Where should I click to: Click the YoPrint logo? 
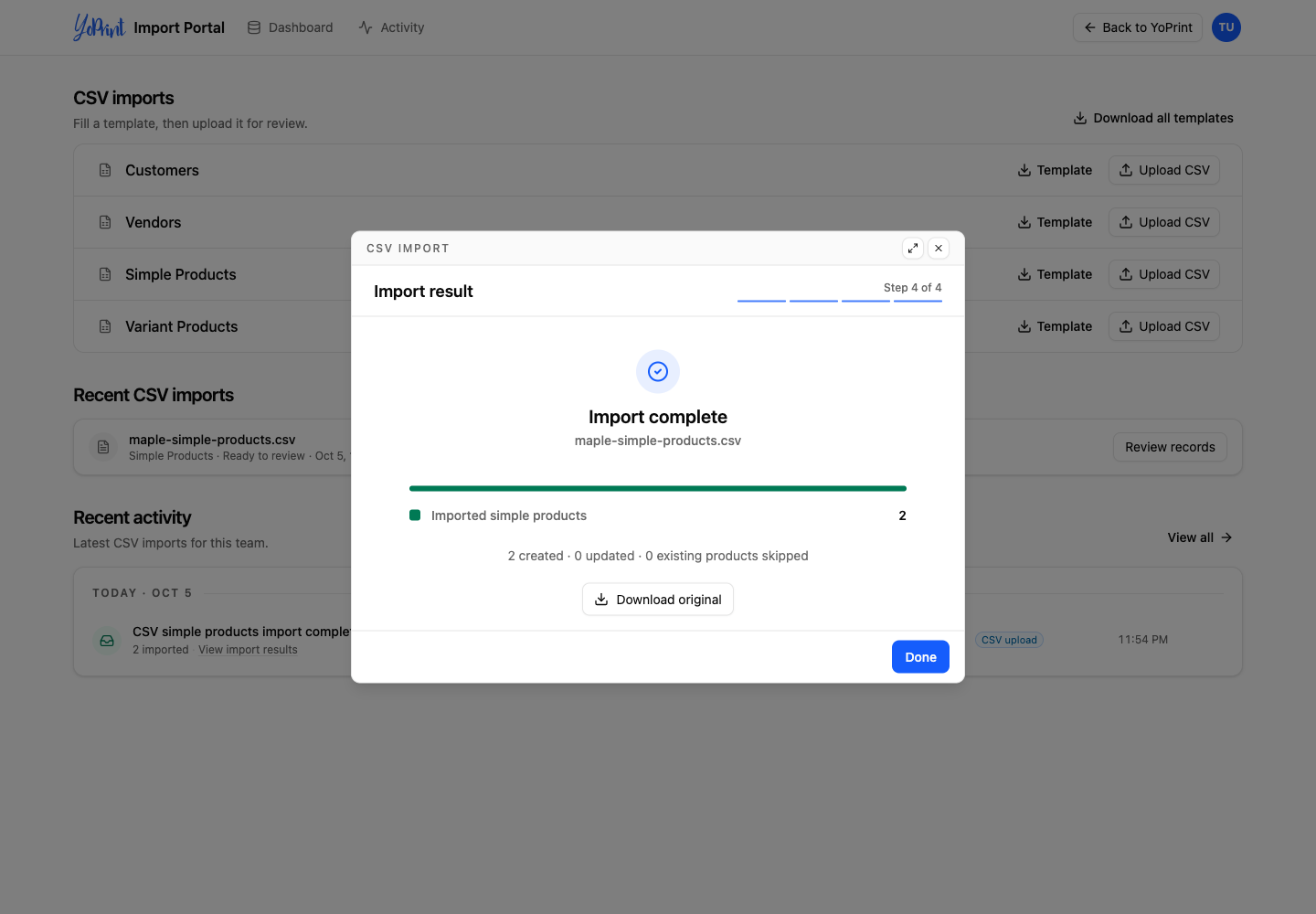(99, 27)
